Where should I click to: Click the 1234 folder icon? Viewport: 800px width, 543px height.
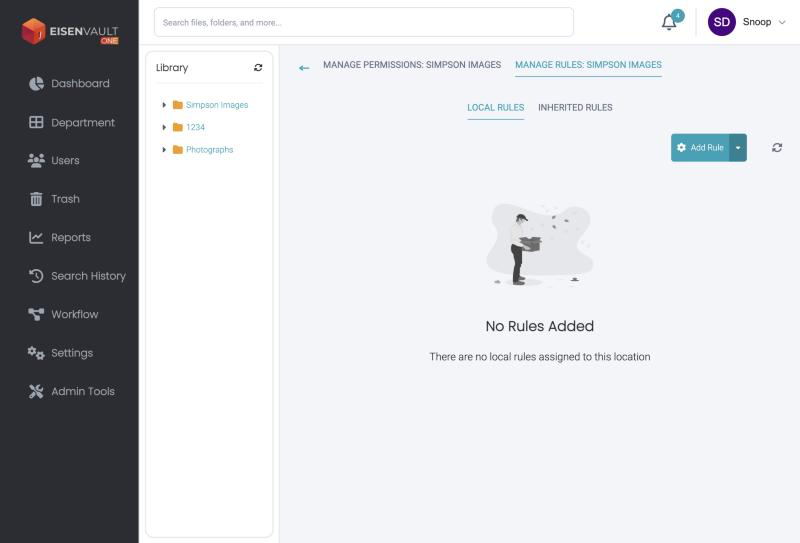tap(178, 128)
